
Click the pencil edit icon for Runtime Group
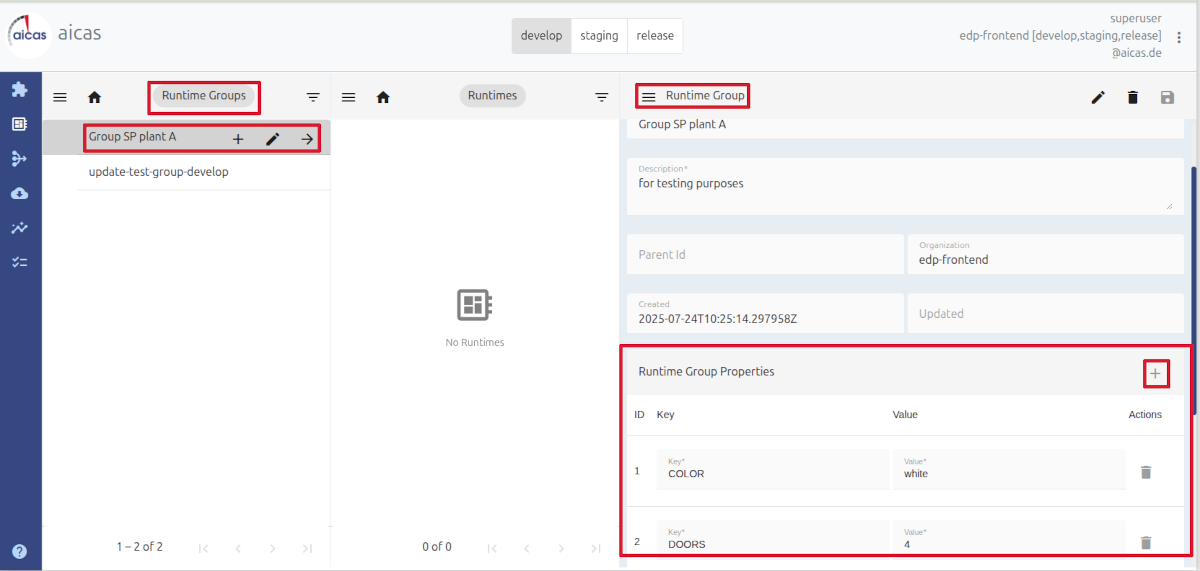[1098, 97]
